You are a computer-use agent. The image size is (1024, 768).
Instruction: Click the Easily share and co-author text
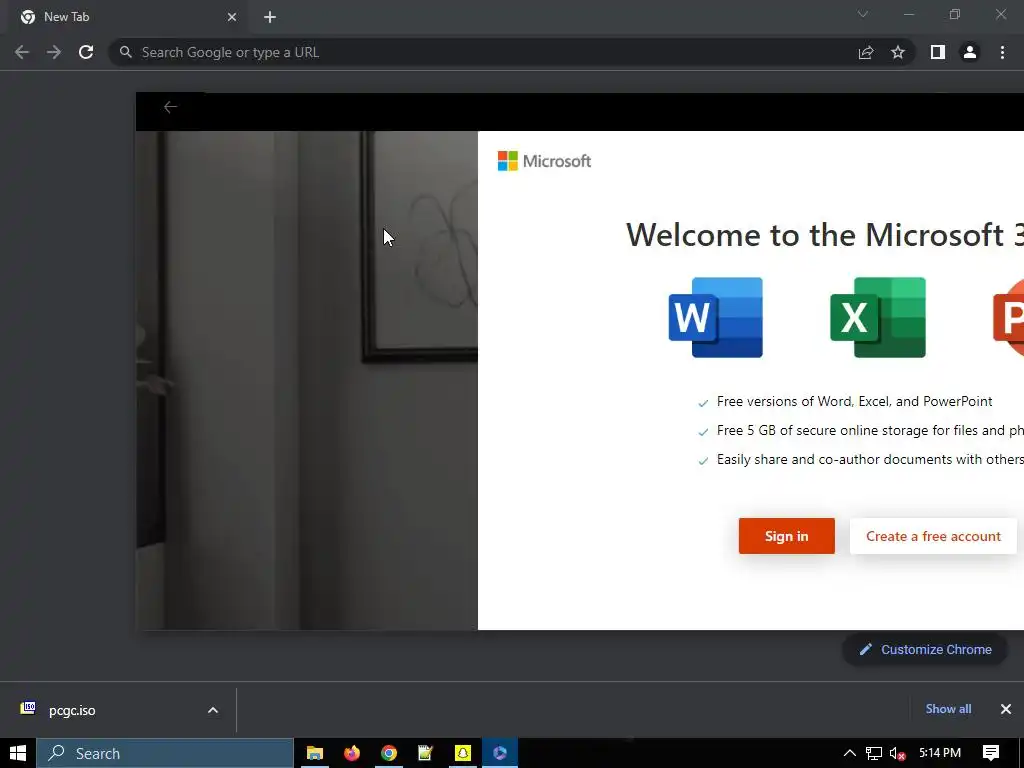coord(870,459)
